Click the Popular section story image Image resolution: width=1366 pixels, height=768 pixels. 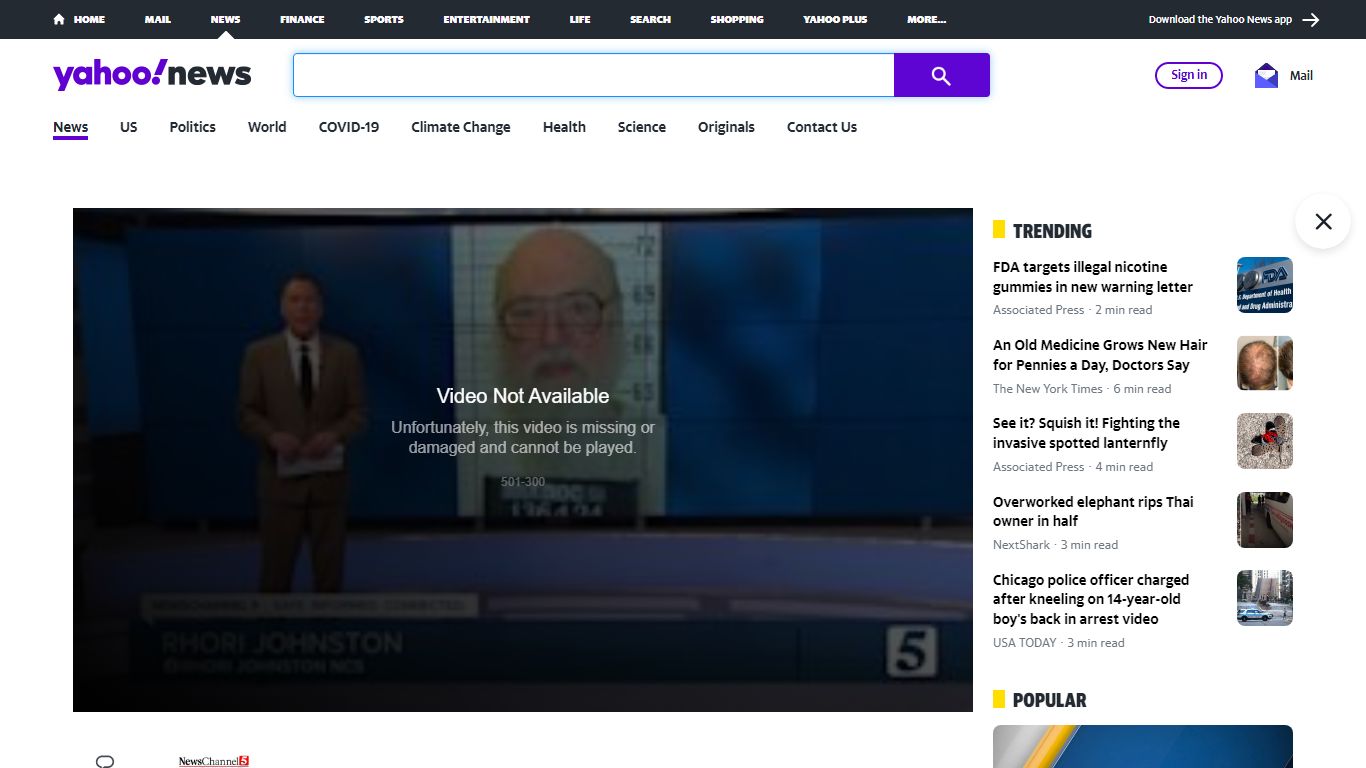pos(1143,746)
